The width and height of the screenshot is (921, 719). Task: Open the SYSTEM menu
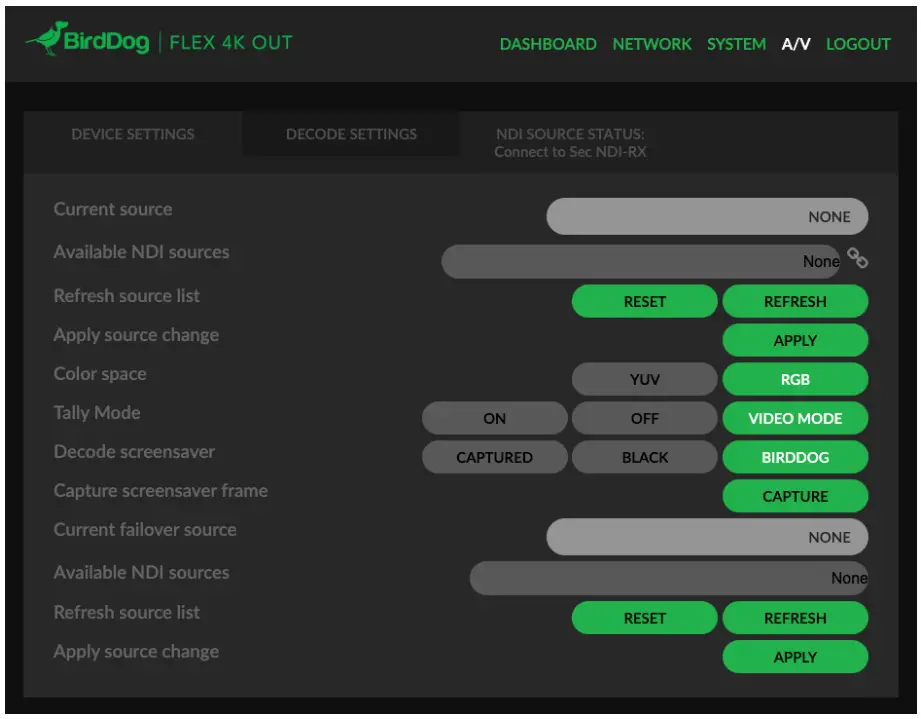[736, 44]
